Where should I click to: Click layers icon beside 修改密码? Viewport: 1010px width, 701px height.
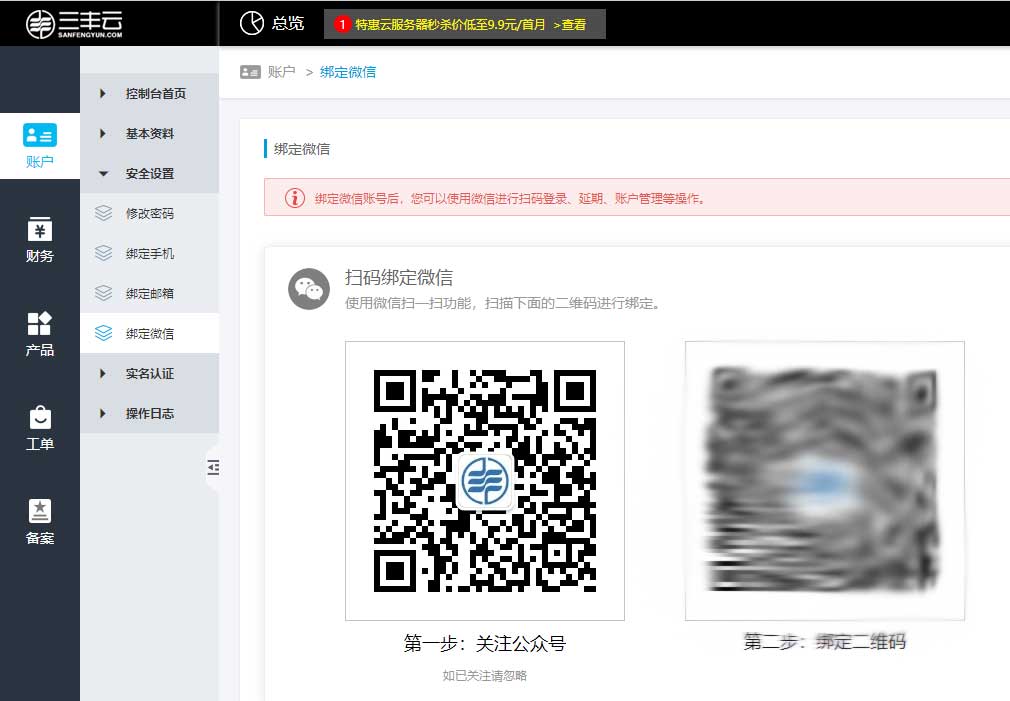[104, 213]
